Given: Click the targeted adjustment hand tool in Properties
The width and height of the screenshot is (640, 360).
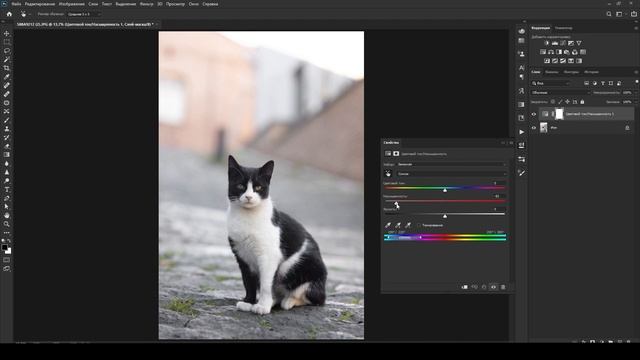Looking at the screenshot, I should (388, 174).
